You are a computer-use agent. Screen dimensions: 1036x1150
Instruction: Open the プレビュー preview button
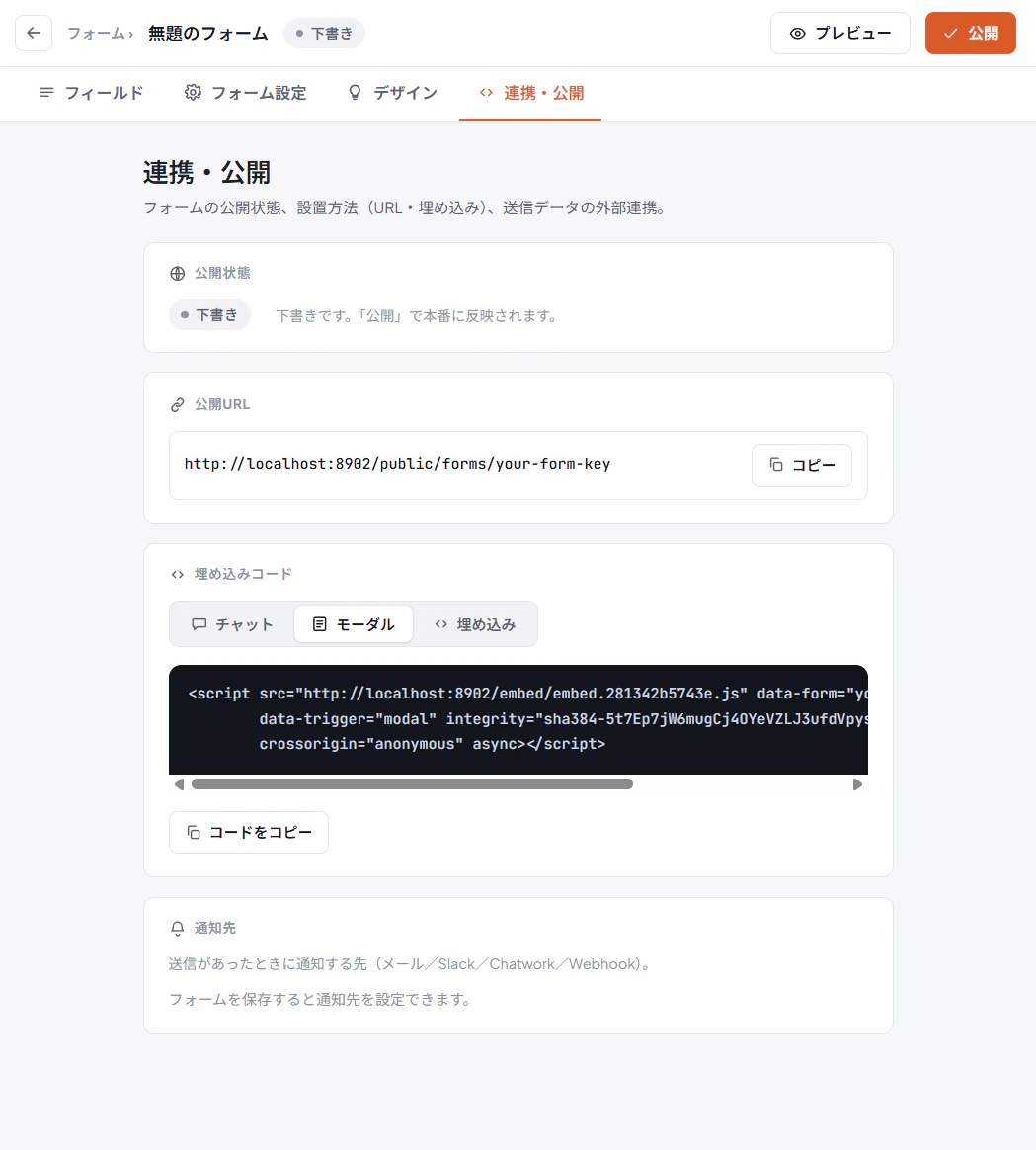840,33
